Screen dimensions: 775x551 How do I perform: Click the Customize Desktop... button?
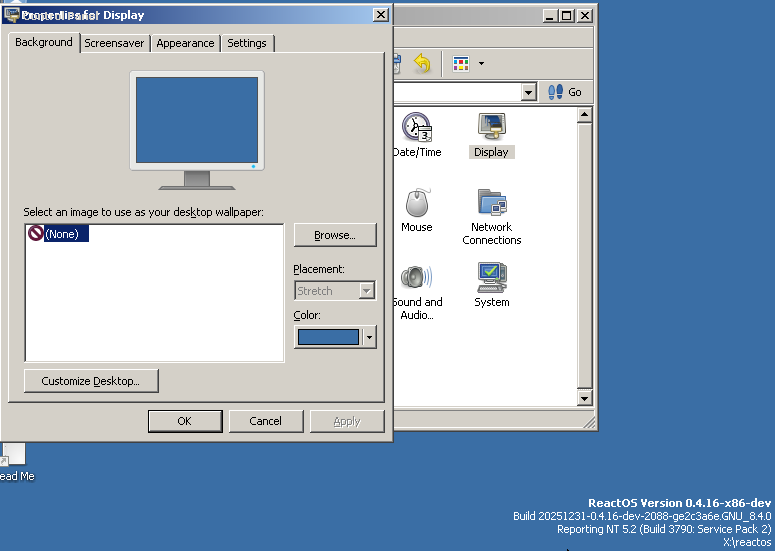pyautogui.click(x=91, y=381)
